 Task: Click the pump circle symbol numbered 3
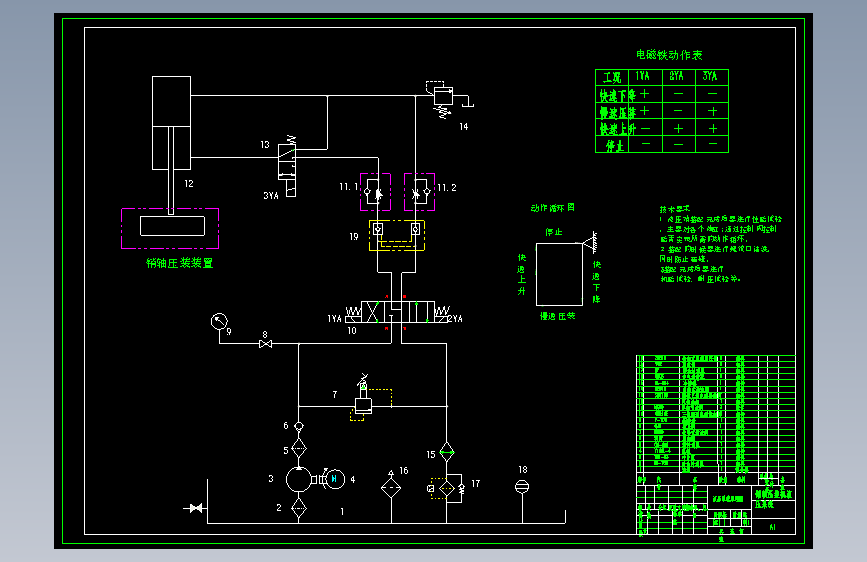[299, 479]
